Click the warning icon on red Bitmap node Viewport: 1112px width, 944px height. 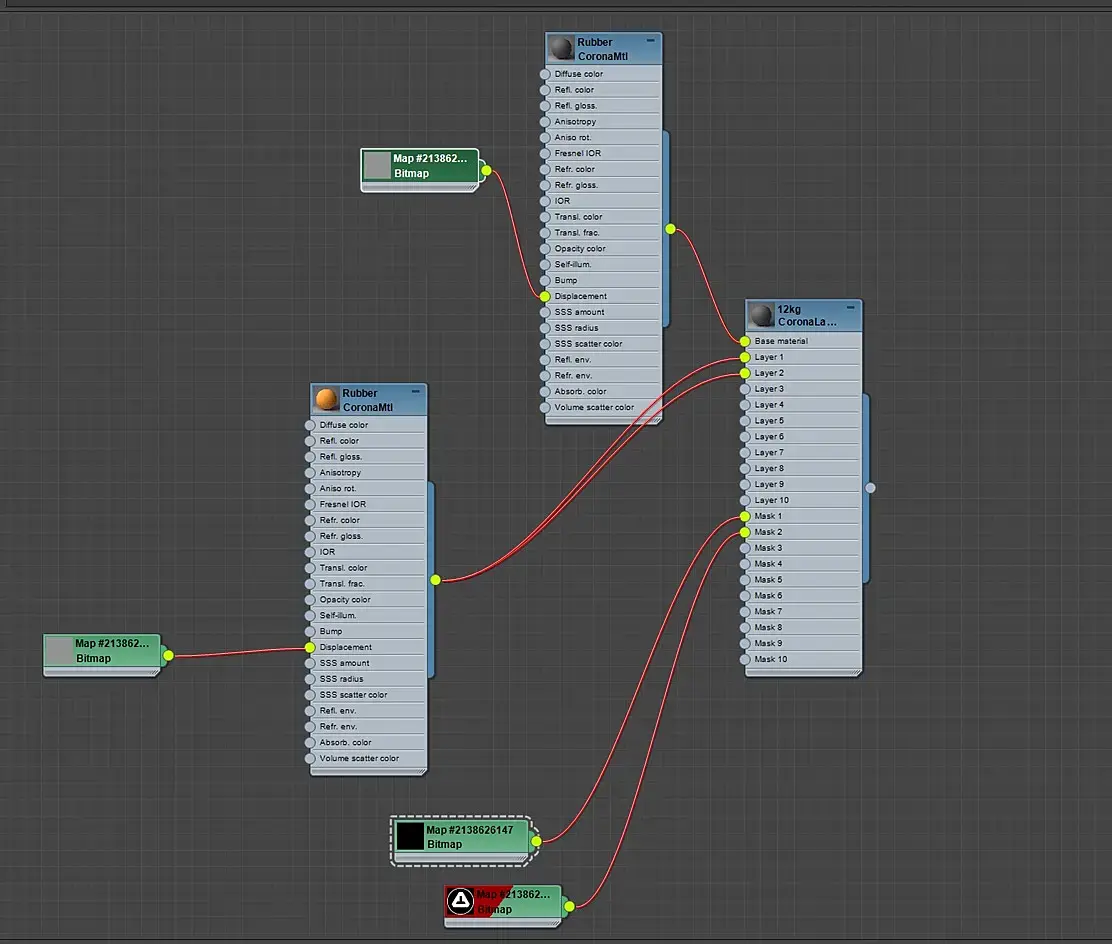460,901
